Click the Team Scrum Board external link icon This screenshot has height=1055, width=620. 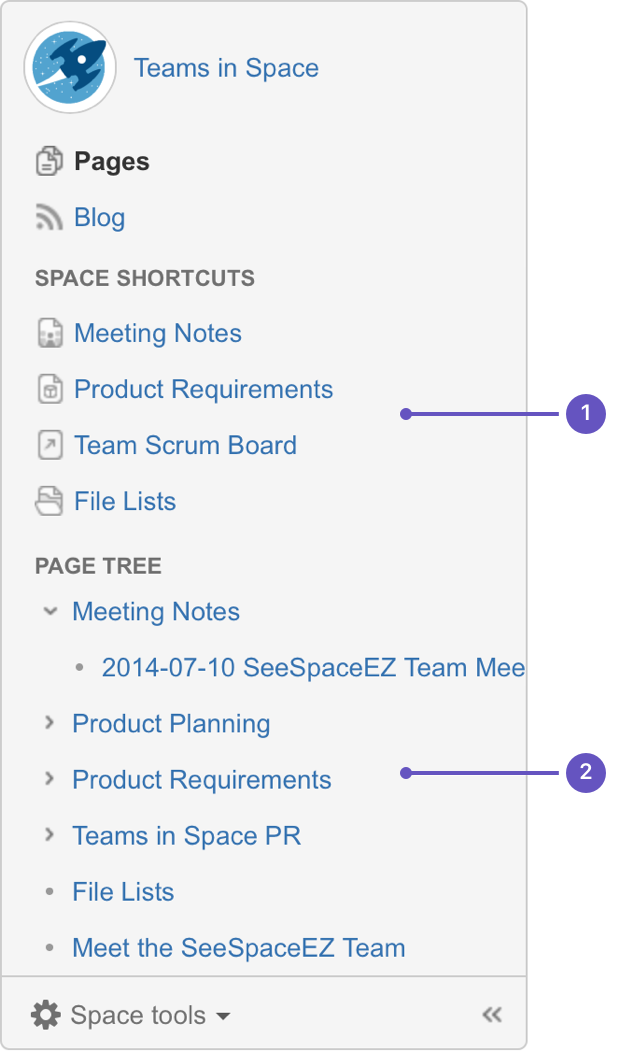(50, 445)
